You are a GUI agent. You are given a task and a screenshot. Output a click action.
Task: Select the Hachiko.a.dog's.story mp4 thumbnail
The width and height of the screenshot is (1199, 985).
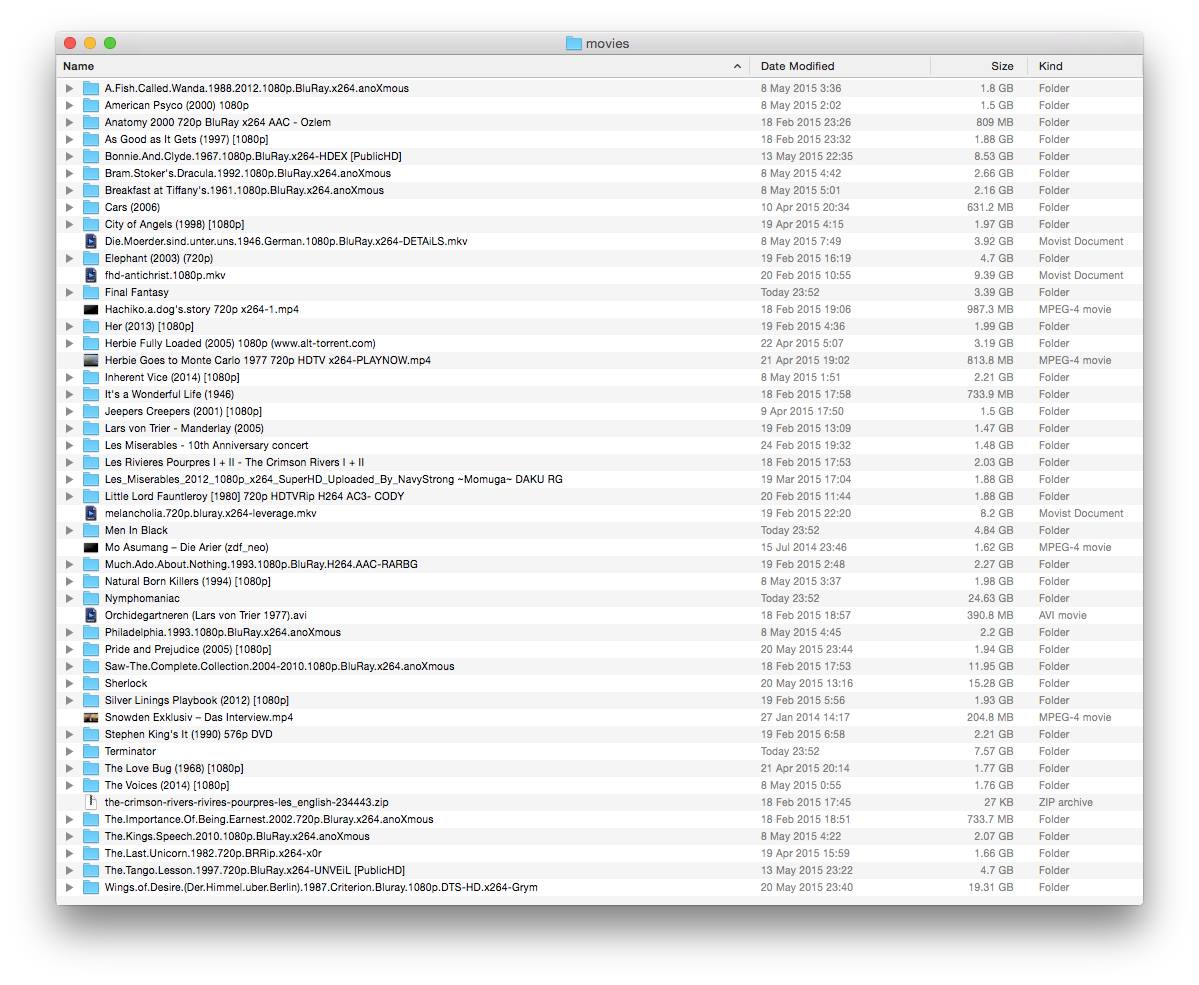91,309
